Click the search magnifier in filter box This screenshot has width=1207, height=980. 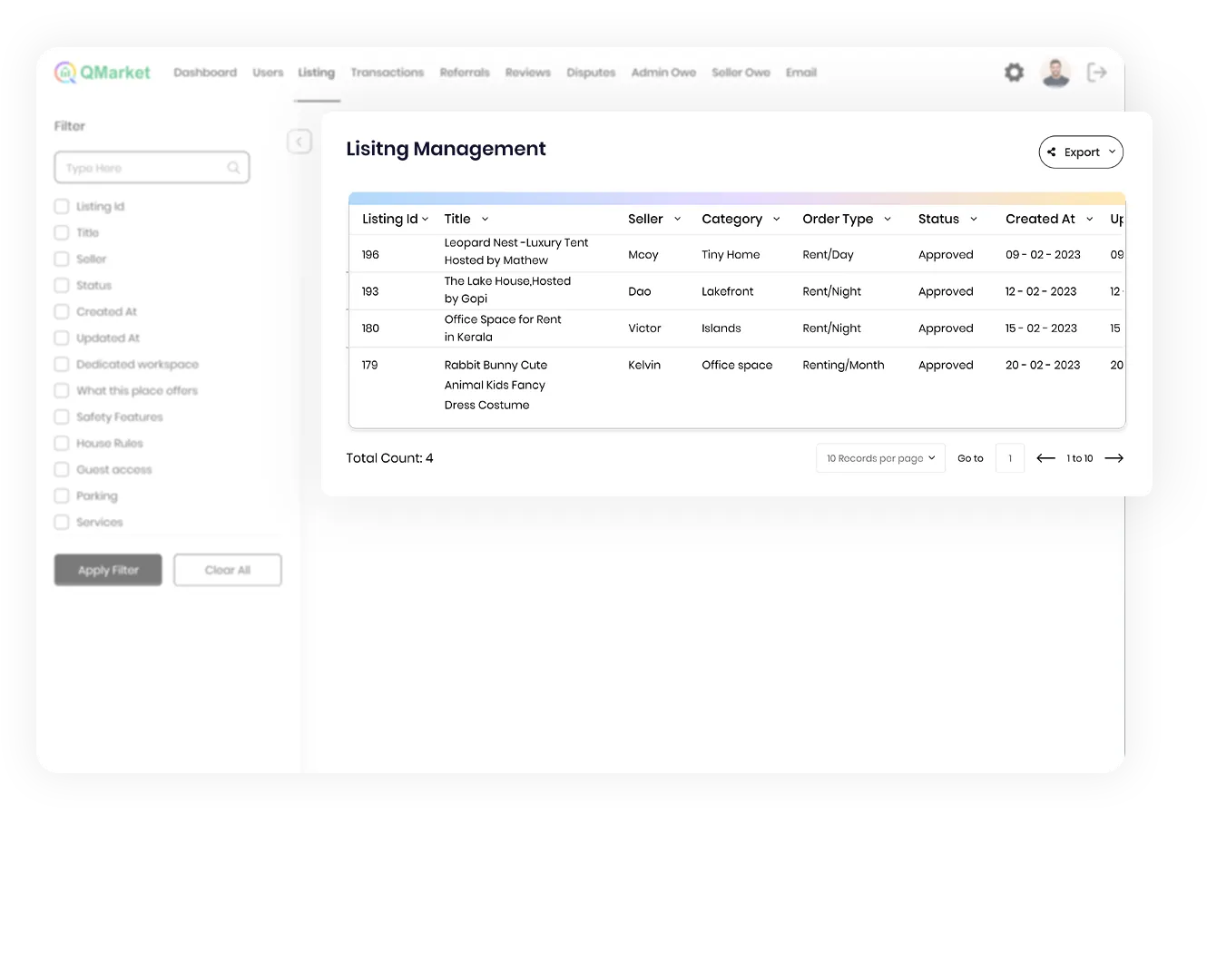tap(233, 168)
